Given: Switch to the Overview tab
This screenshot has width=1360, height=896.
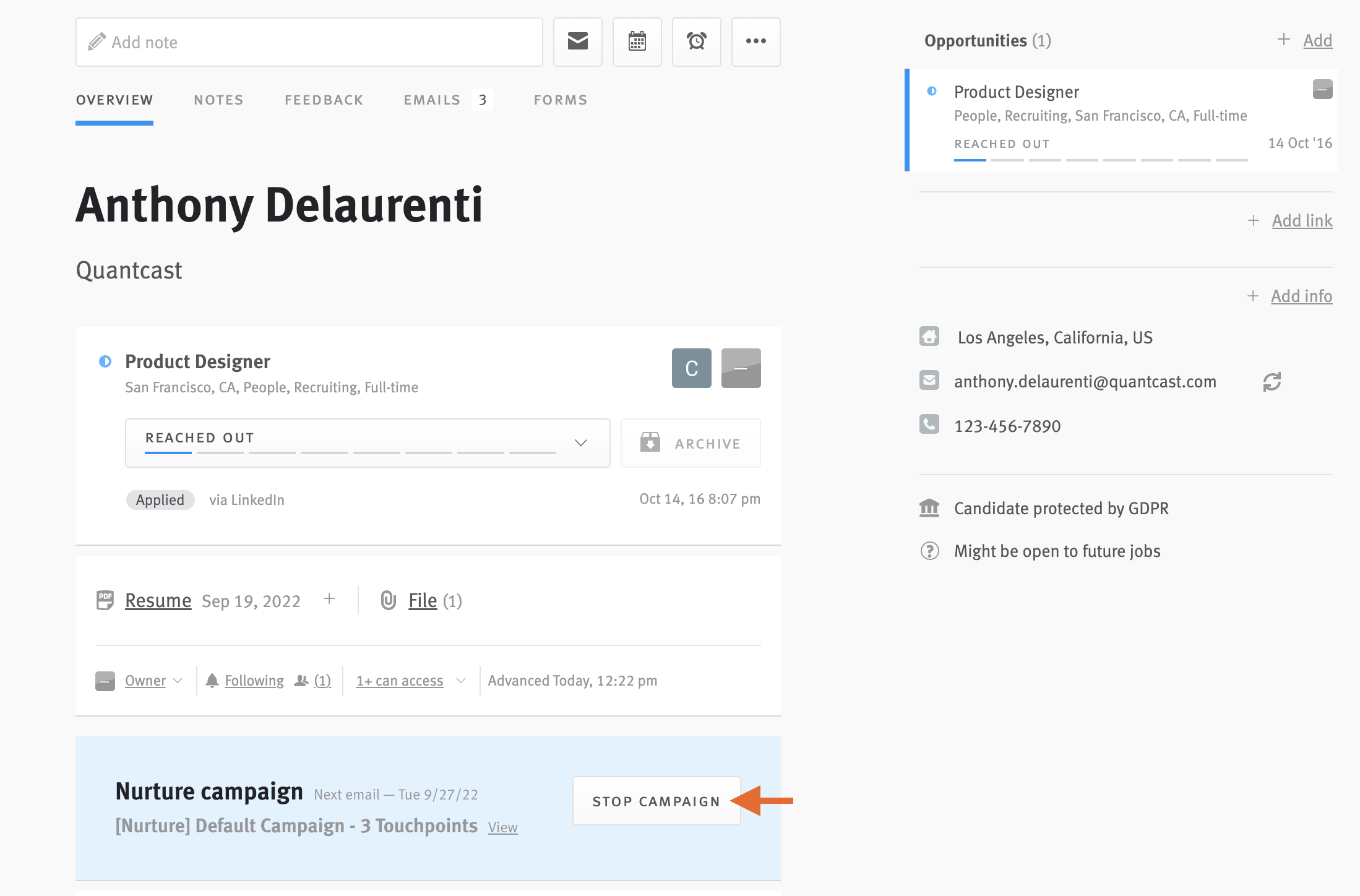Looking at the screenshot, I should pos(114,100).
